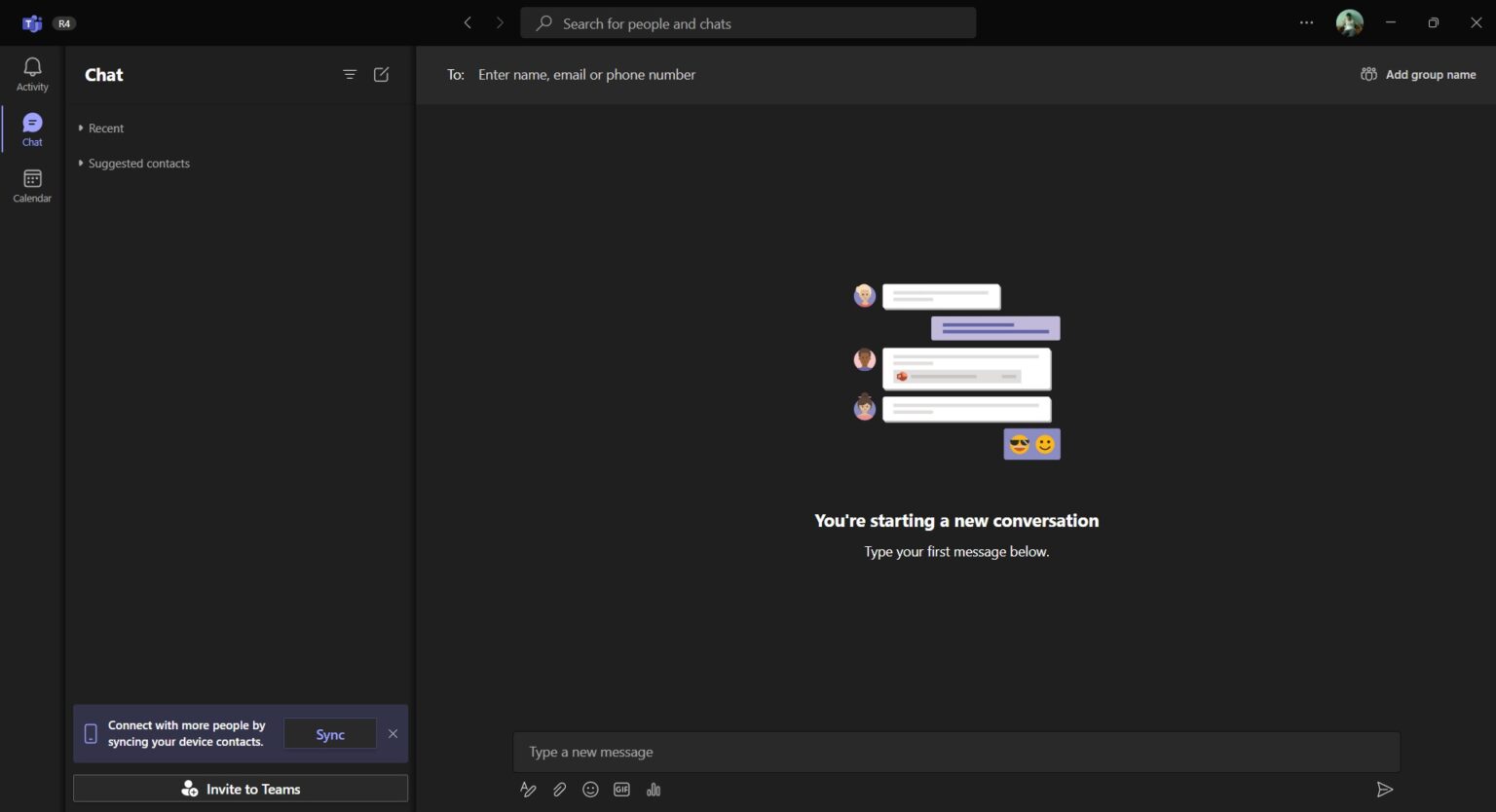The height and width of the screenshot is (812, 1496).
Task: Attach a file with the paperclip icon
Action: pos(559,790)
